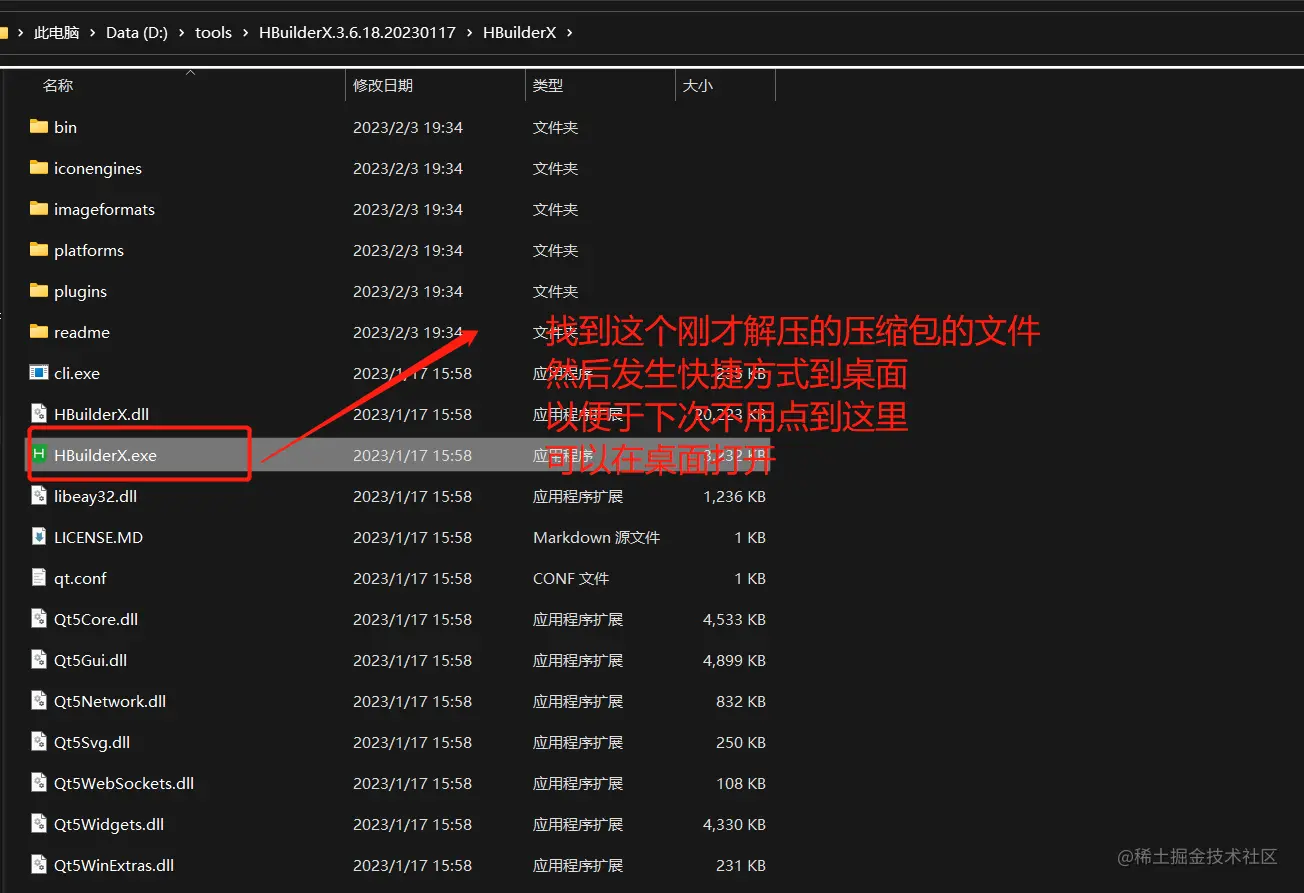Screen dimensions: 1304x893
Task: Expand the chevron after Data (D:)
Action: [x=182, y=33]
